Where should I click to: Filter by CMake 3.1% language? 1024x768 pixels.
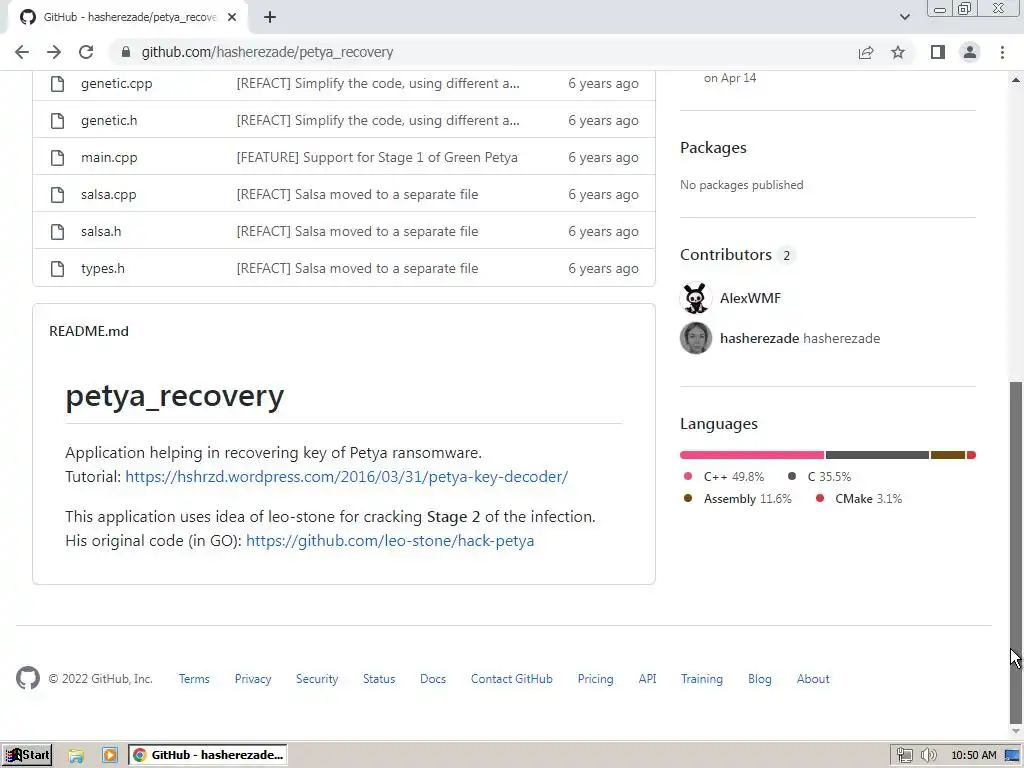859,499
